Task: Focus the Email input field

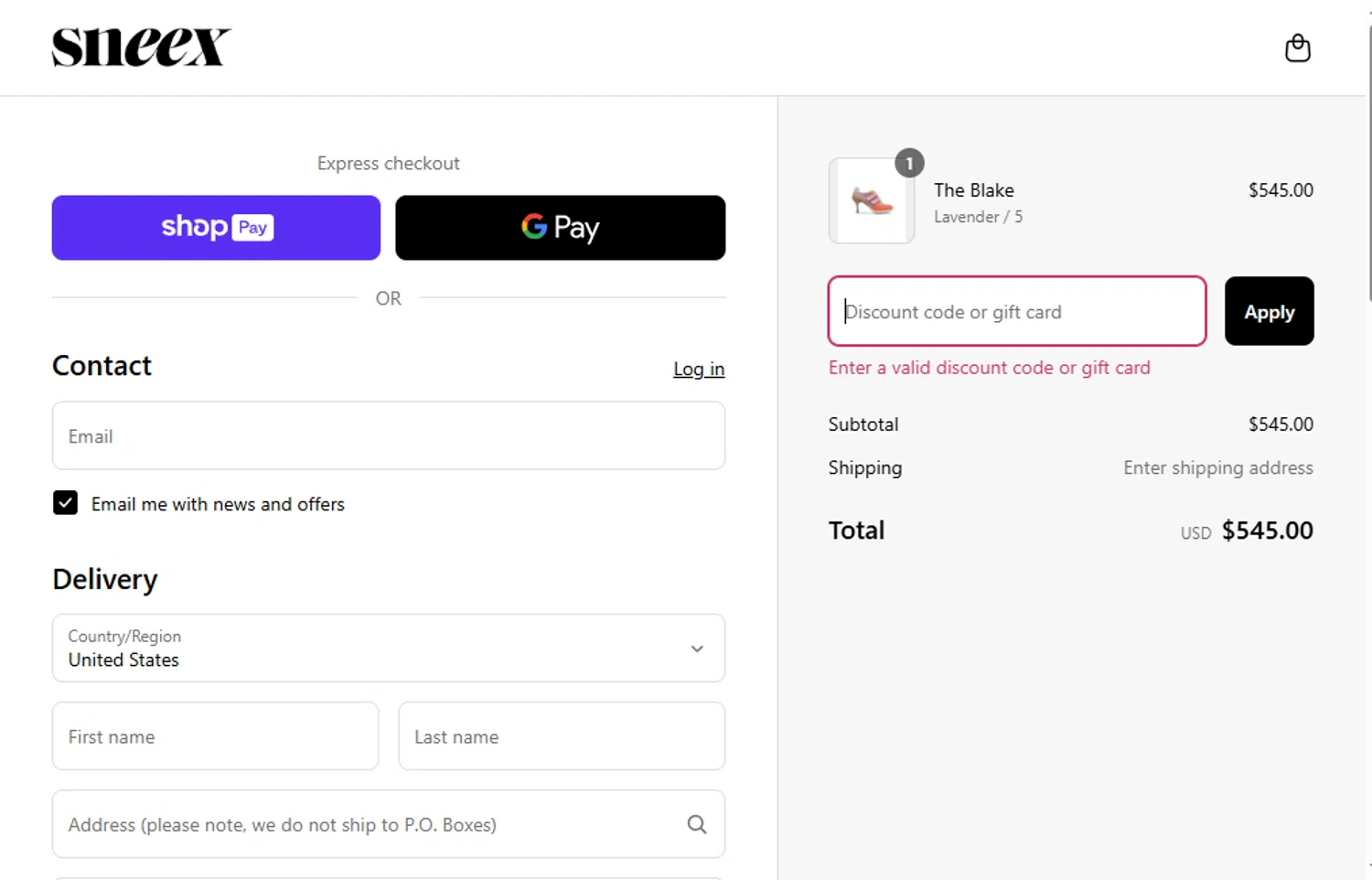Action: 389,435
